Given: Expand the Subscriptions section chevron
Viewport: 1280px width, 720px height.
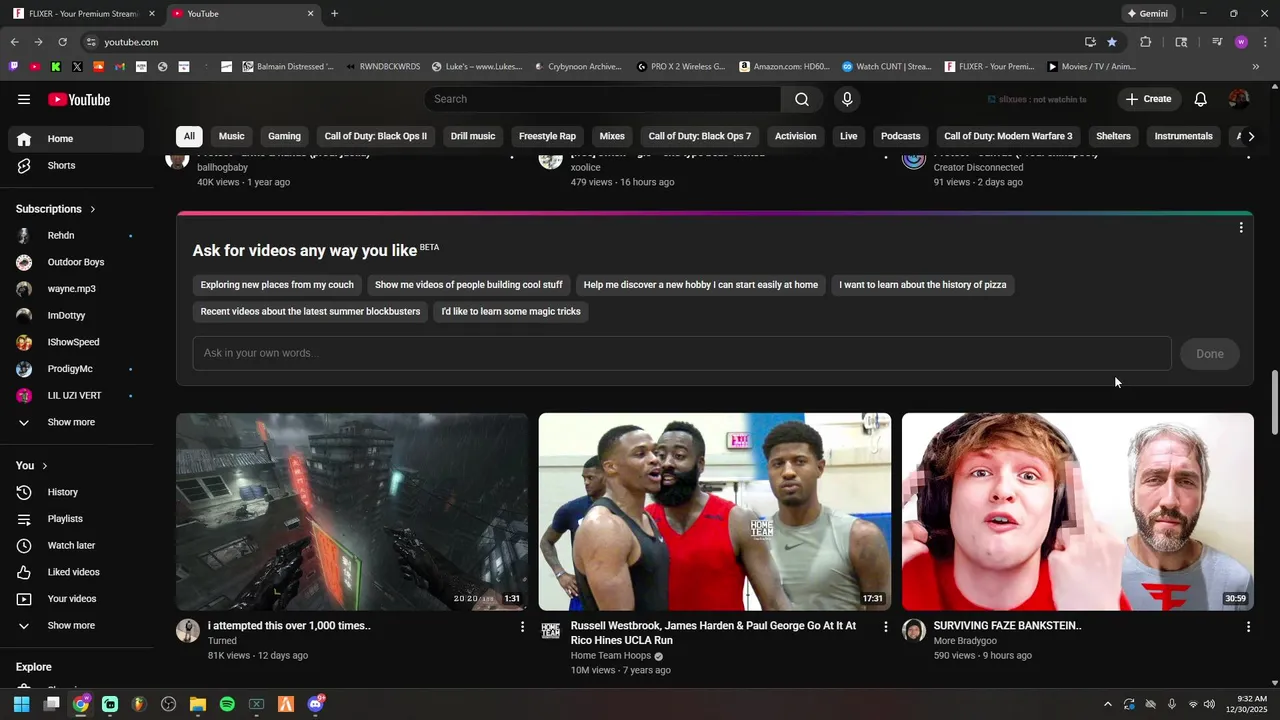Looking at the screenshot, I should tap(93, 209).
